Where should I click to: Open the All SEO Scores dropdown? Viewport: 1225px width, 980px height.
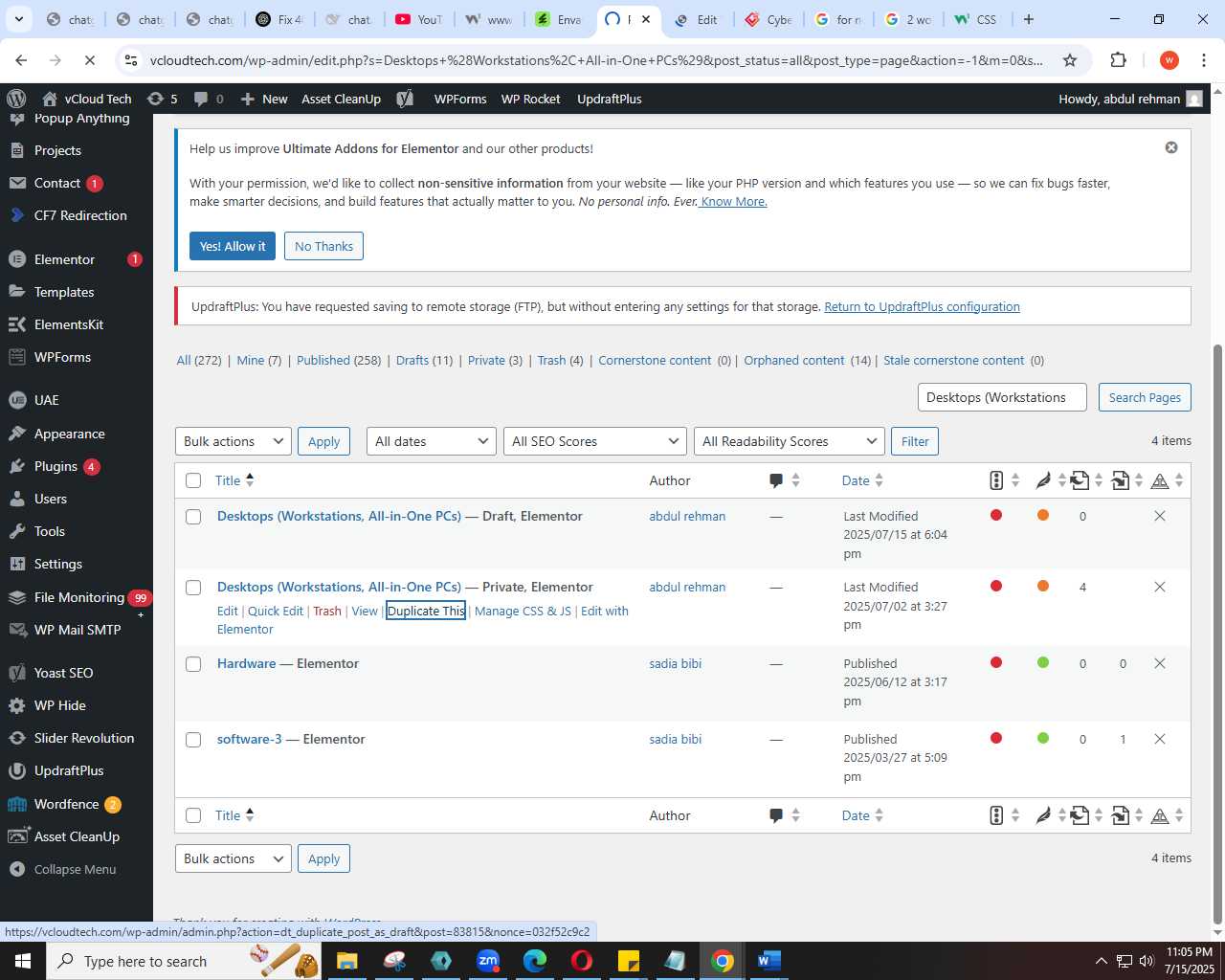(595, 441)
